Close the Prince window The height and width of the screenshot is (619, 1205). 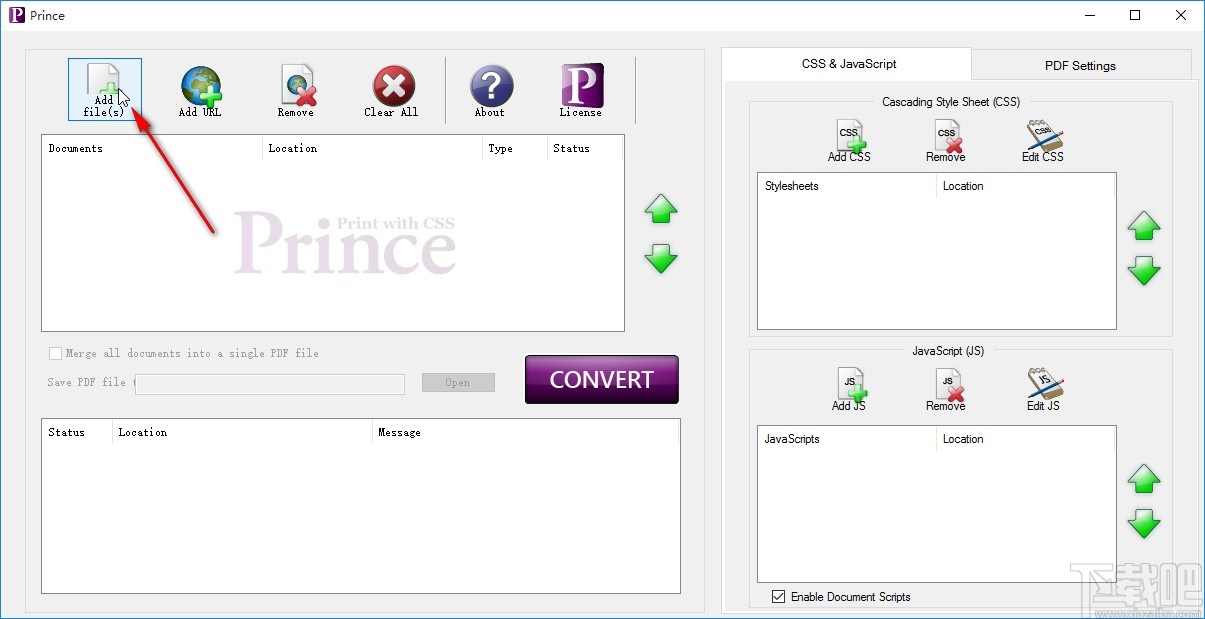[1181, 15]
